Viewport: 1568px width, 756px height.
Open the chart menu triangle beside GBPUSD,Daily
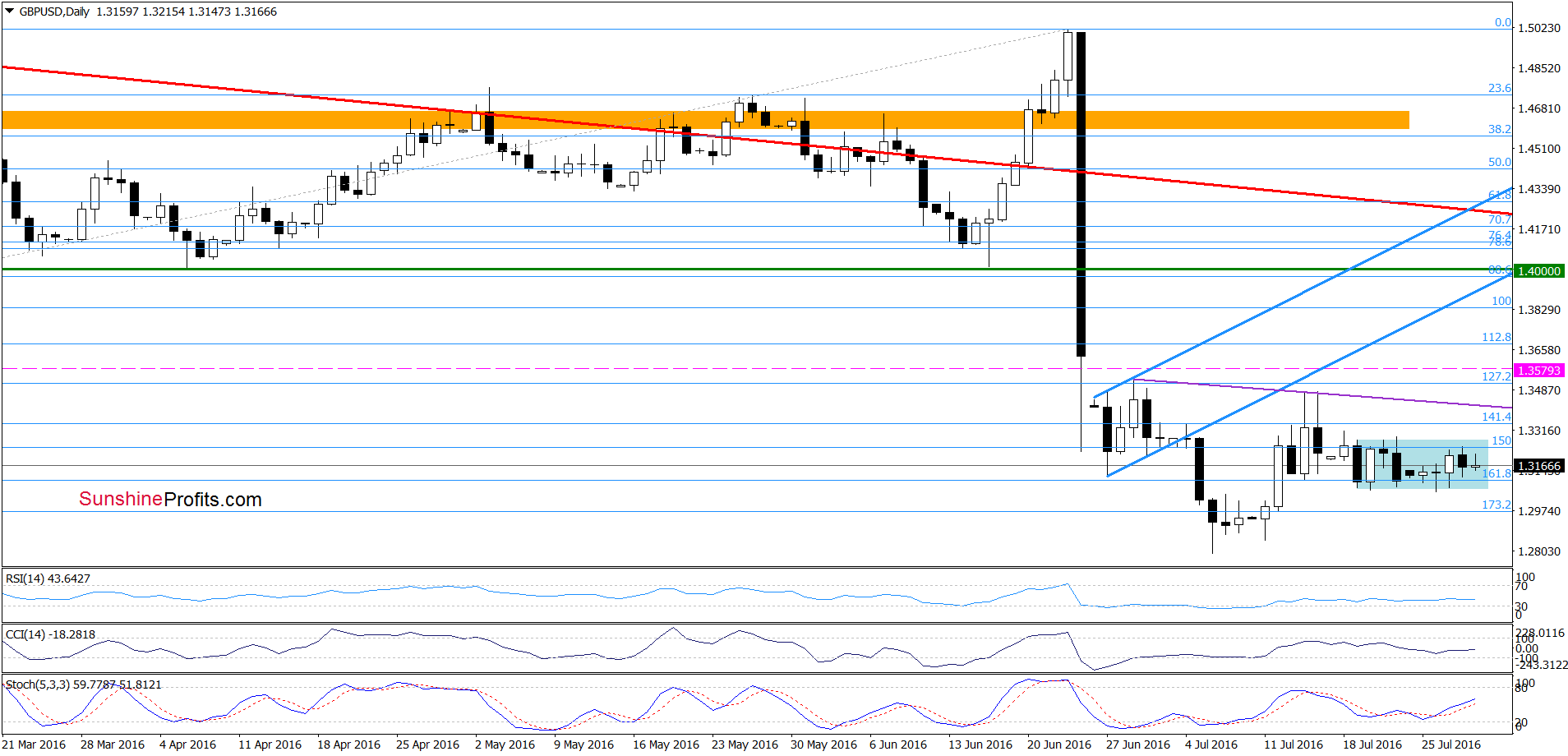coord(9,12)
